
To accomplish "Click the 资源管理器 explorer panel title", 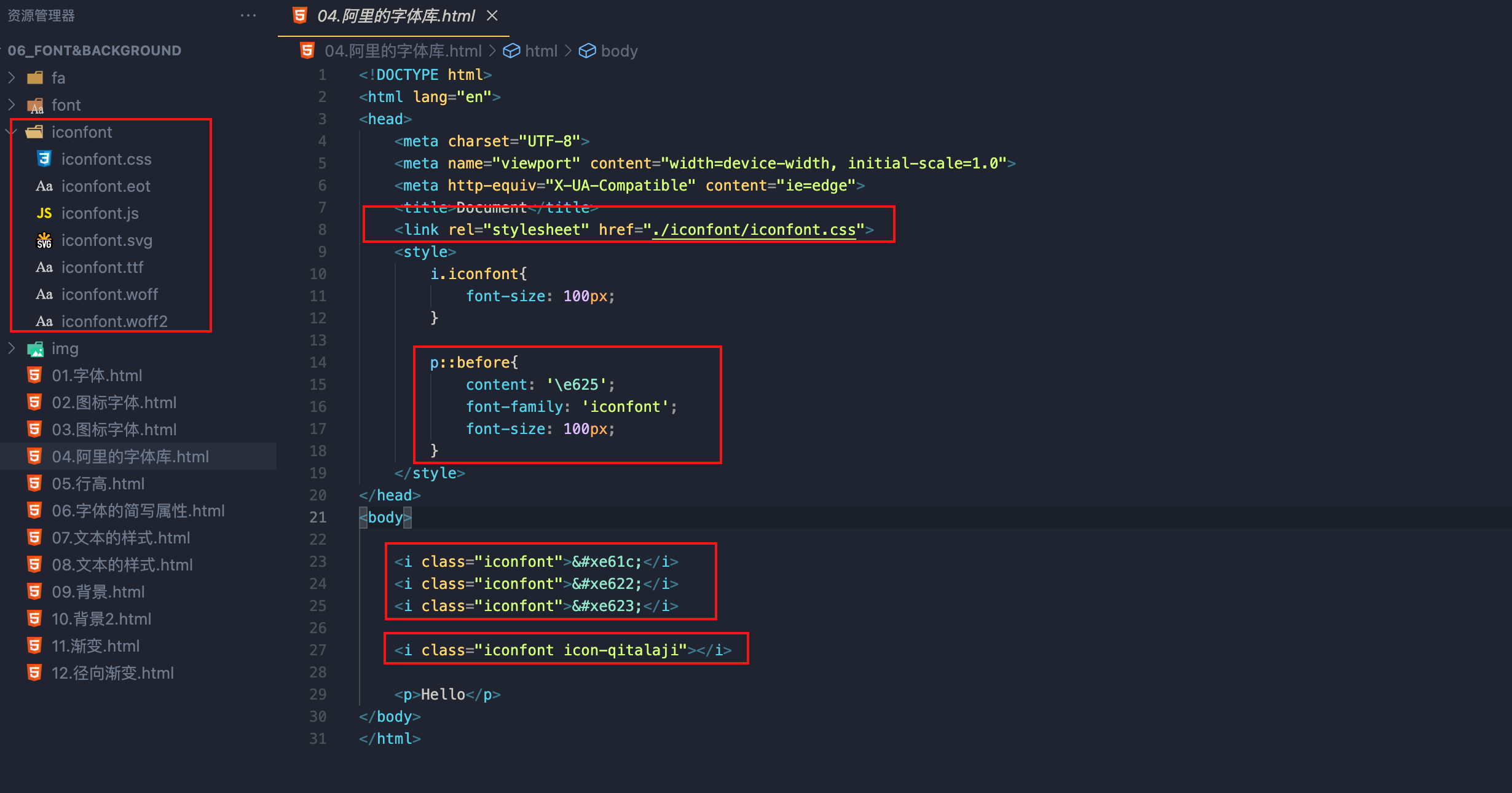I will (x=41, y=15).
